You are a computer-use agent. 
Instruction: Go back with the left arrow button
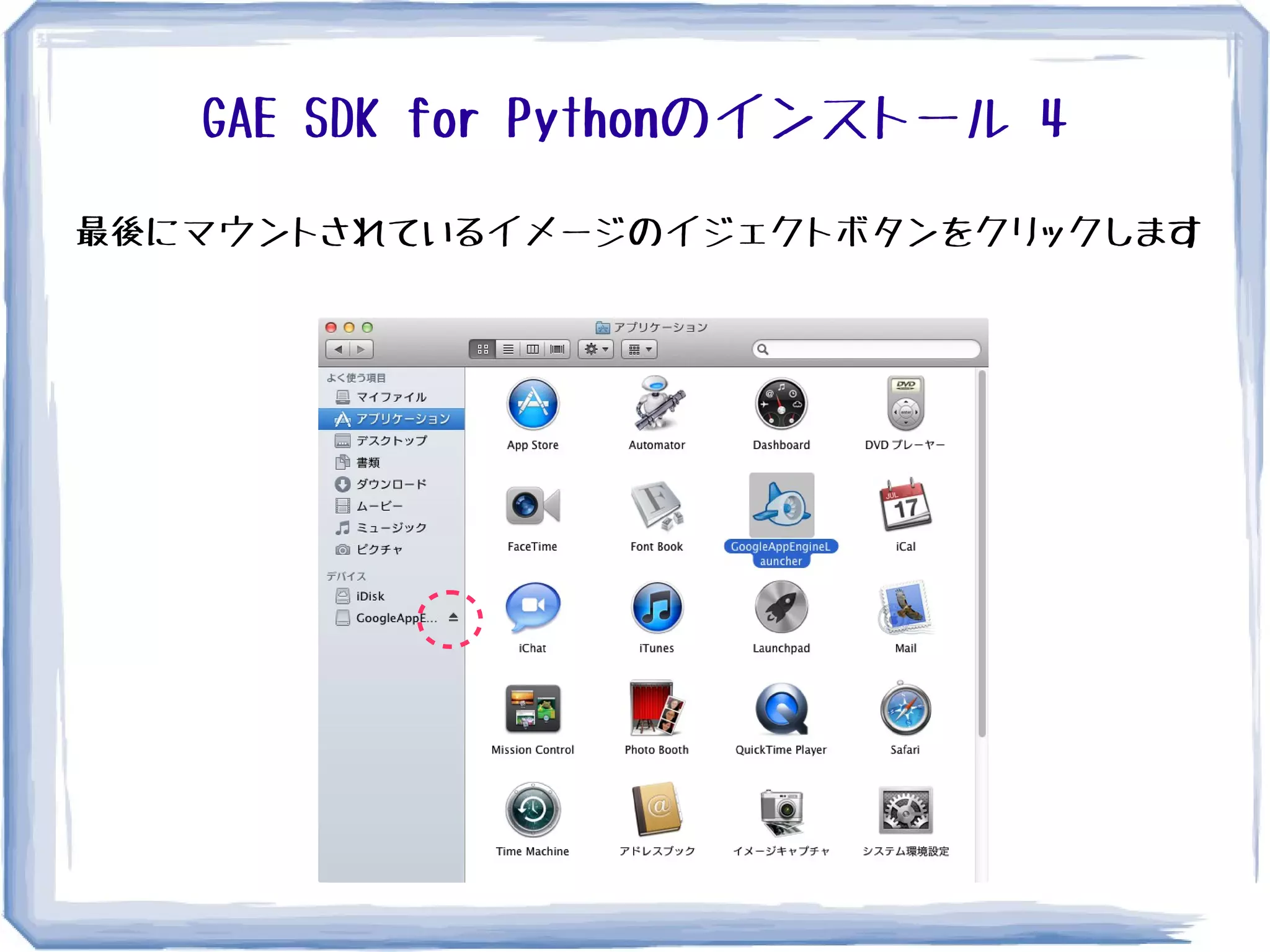(x=338, y=349)
